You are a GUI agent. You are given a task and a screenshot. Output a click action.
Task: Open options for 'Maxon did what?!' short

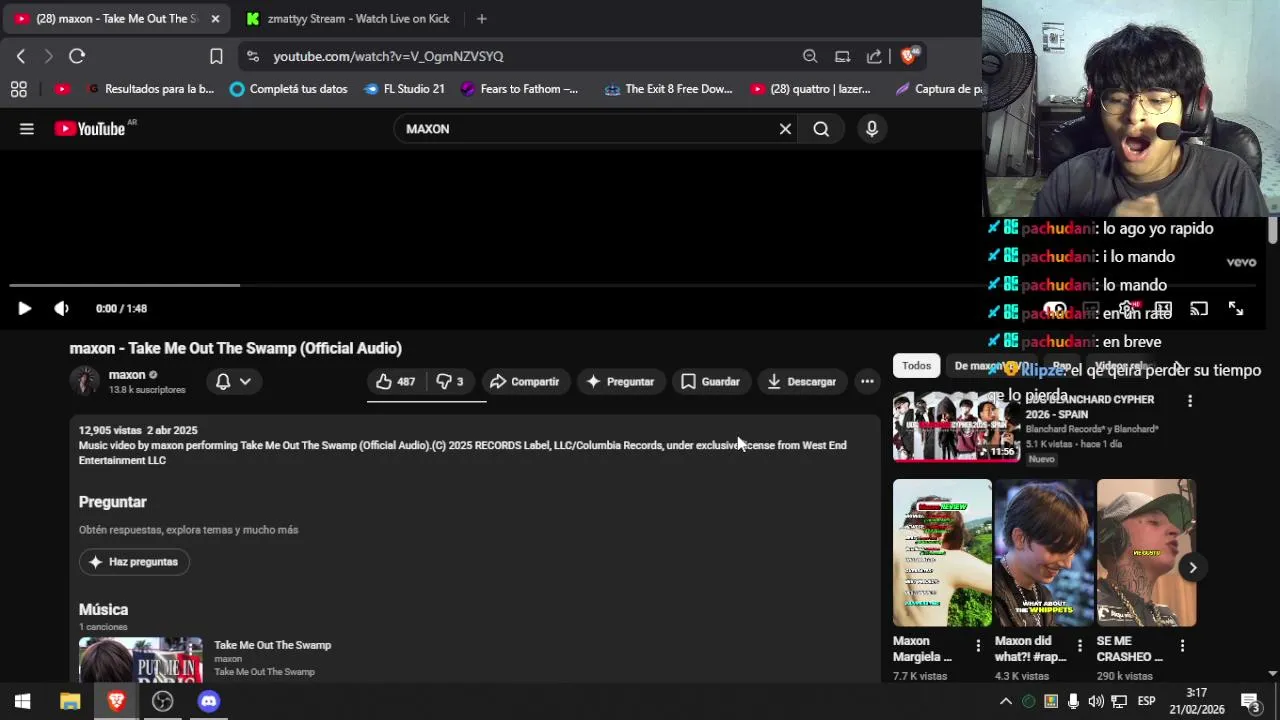[x=1080, y=646]
